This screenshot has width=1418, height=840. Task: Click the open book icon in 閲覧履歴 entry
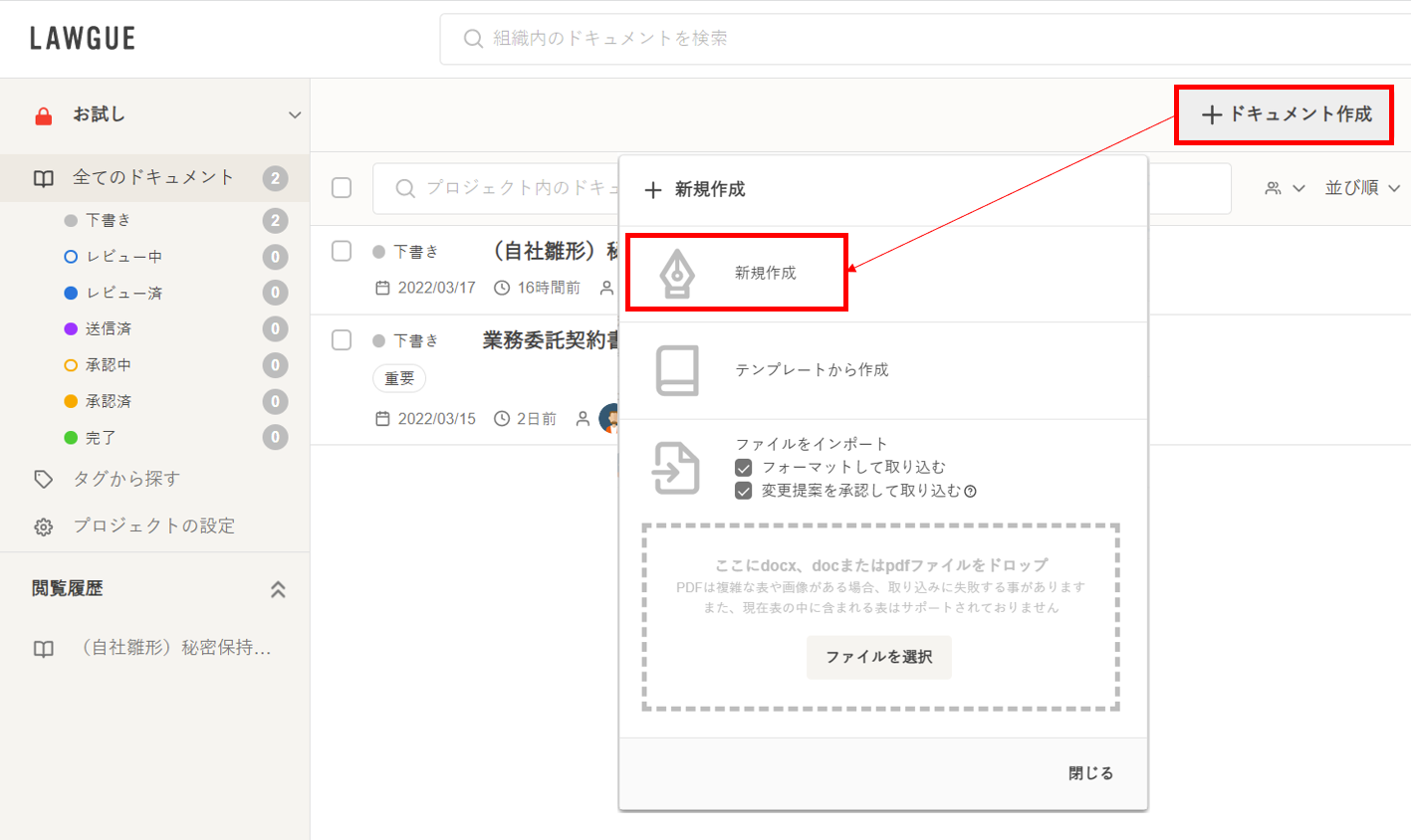[44, 649]
